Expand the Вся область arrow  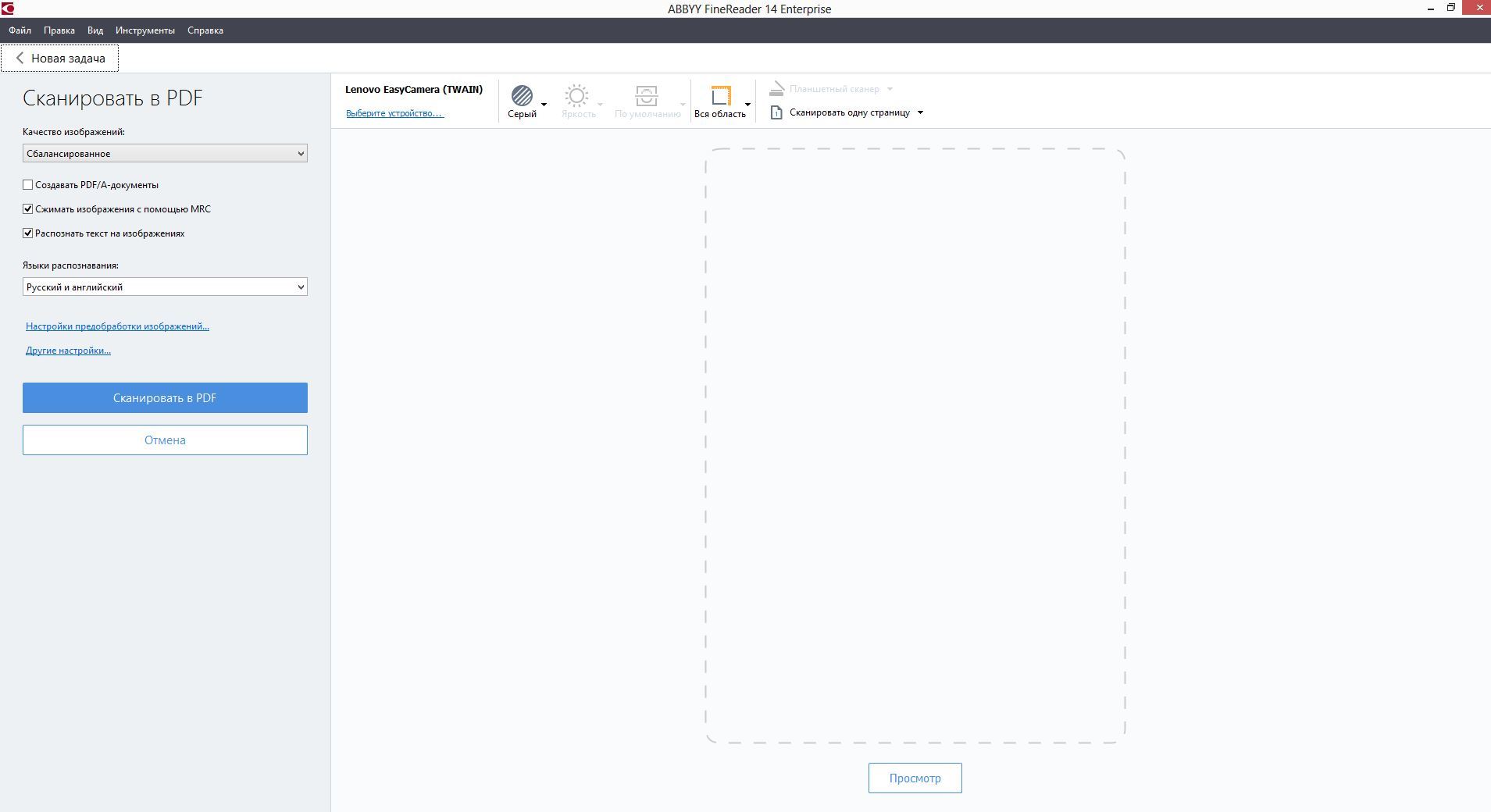747,105
